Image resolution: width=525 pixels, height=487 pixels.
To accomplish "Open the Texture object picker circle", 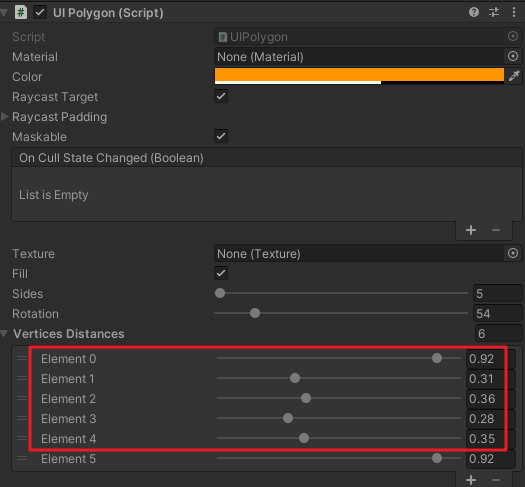I will point(513,253).
